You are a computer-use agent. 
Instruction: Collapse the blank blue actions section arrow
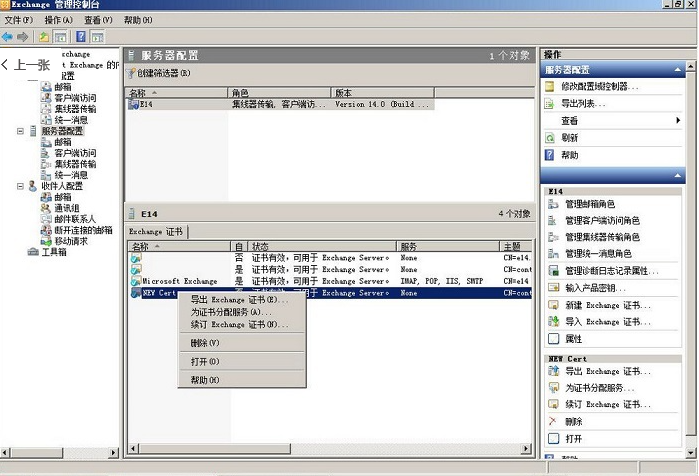[677, 176]
